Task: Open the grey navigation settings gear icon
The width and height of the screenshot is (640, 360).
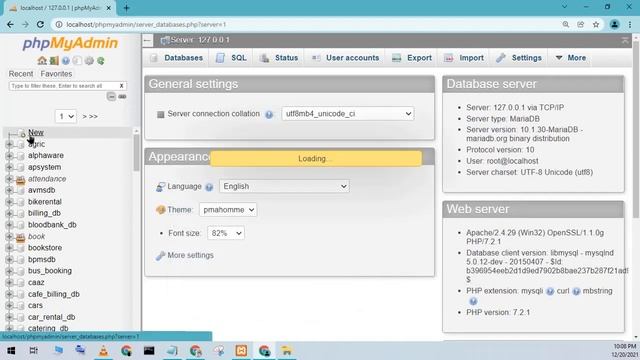Action: pos(89,61)
